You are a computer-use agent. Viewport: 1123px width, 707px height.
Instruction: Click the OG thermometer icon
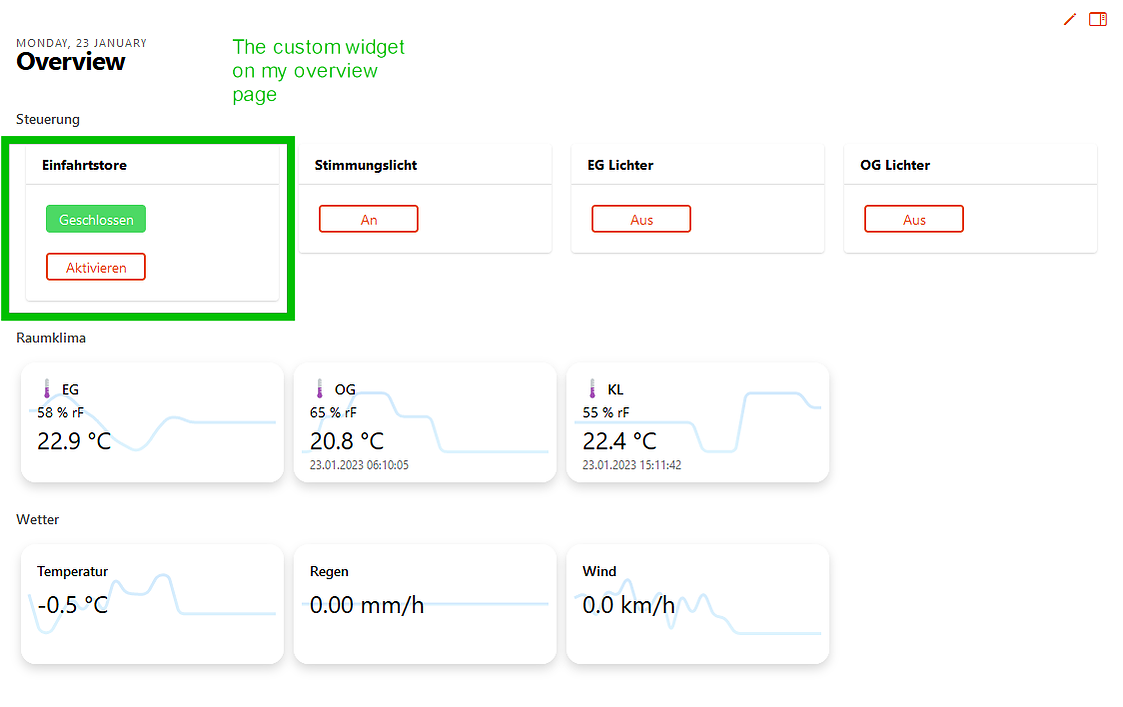pos(319,389)
